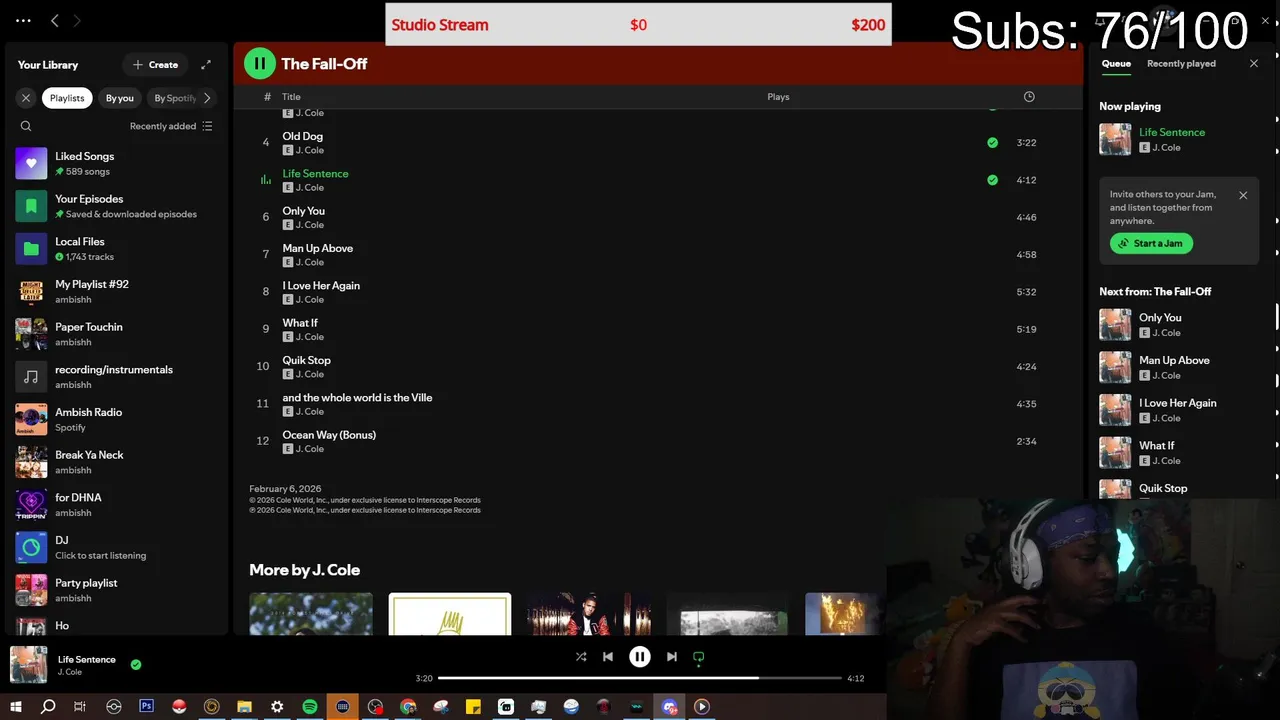
Task: Click the Title column header
Action: [x=291, y=97]
